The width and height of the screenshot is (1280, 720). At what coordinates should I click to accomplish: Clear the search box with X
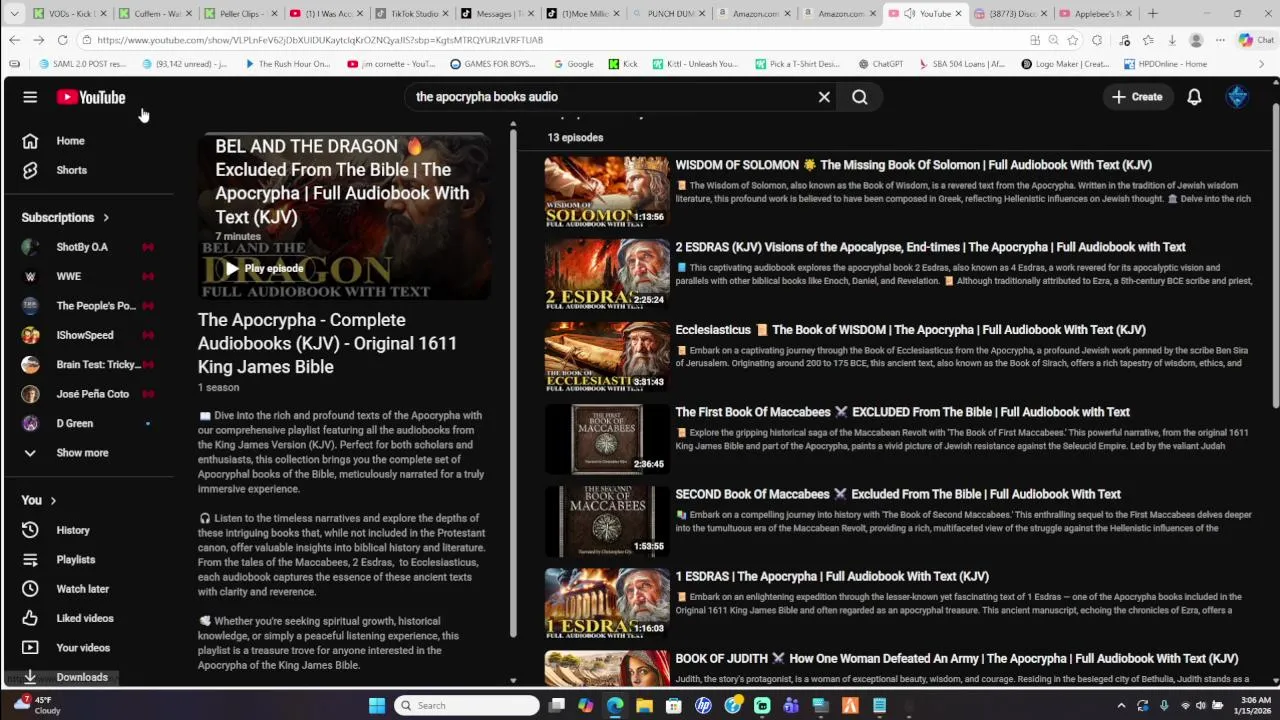[824, 97]
